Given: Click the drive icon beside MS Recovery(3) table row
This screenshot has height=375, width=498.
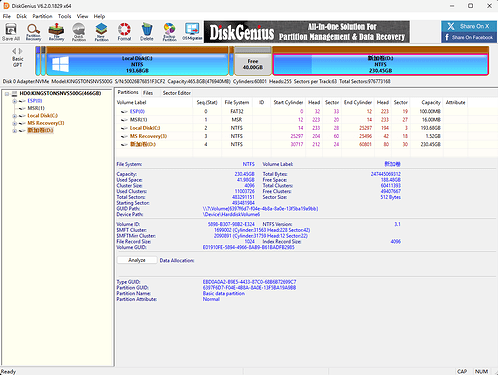Looking at the screenshot, I should coord(124,136).
